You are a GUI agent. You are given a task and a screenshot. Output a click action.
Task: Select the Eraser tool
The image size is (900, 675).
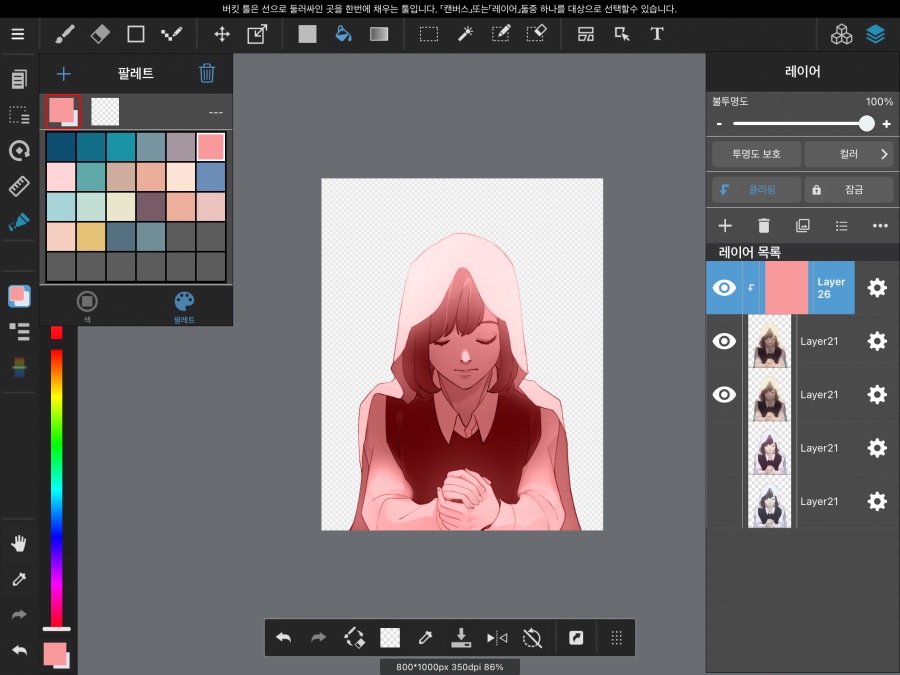coord(99,33)
